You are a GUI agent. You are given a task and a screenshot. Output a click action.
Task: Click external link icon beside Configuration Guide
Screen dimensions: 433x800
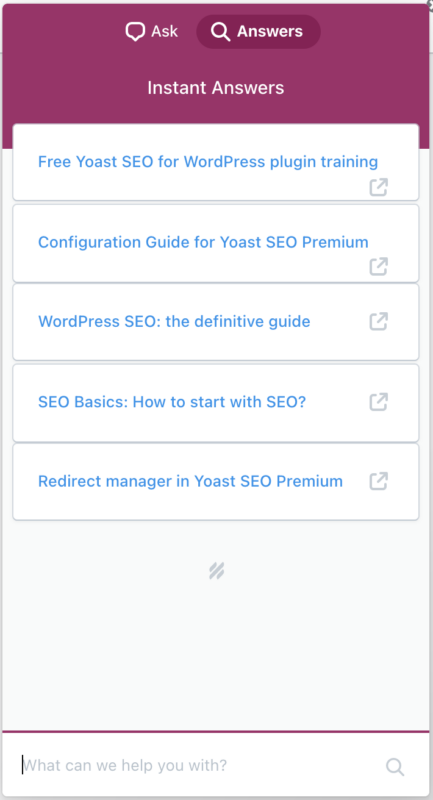coord(378,266)
